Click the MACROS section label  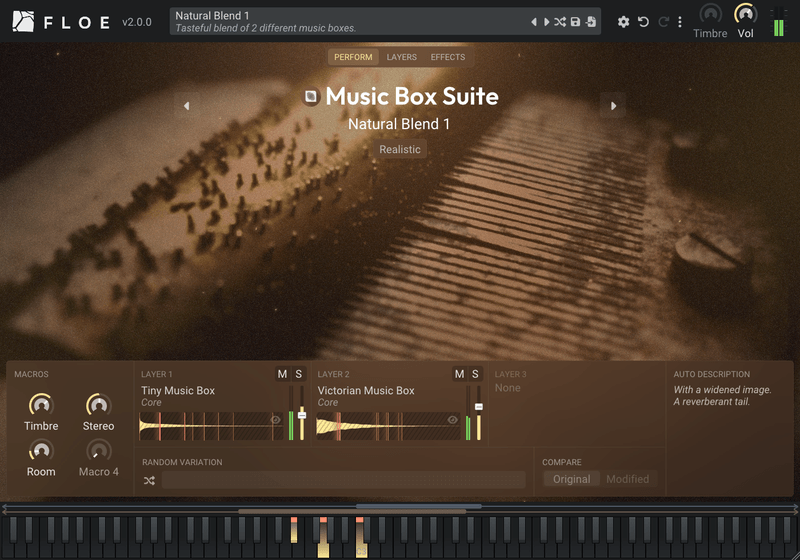point(32,374)
